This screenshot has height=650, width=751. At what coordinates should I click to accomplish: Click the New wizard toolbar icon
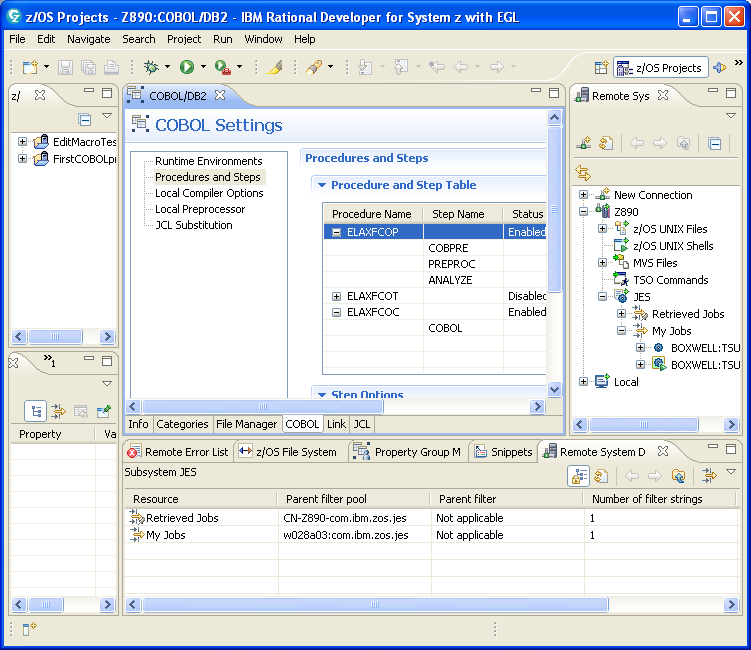pyautogui.click(x=30, y=67)
